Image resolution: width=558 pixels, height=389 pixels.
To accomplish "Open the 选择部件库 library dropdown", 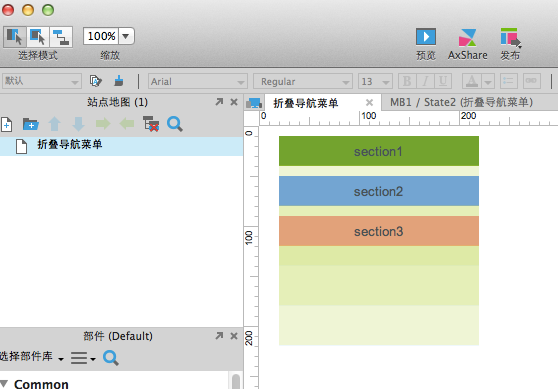I will click(32, 357).
